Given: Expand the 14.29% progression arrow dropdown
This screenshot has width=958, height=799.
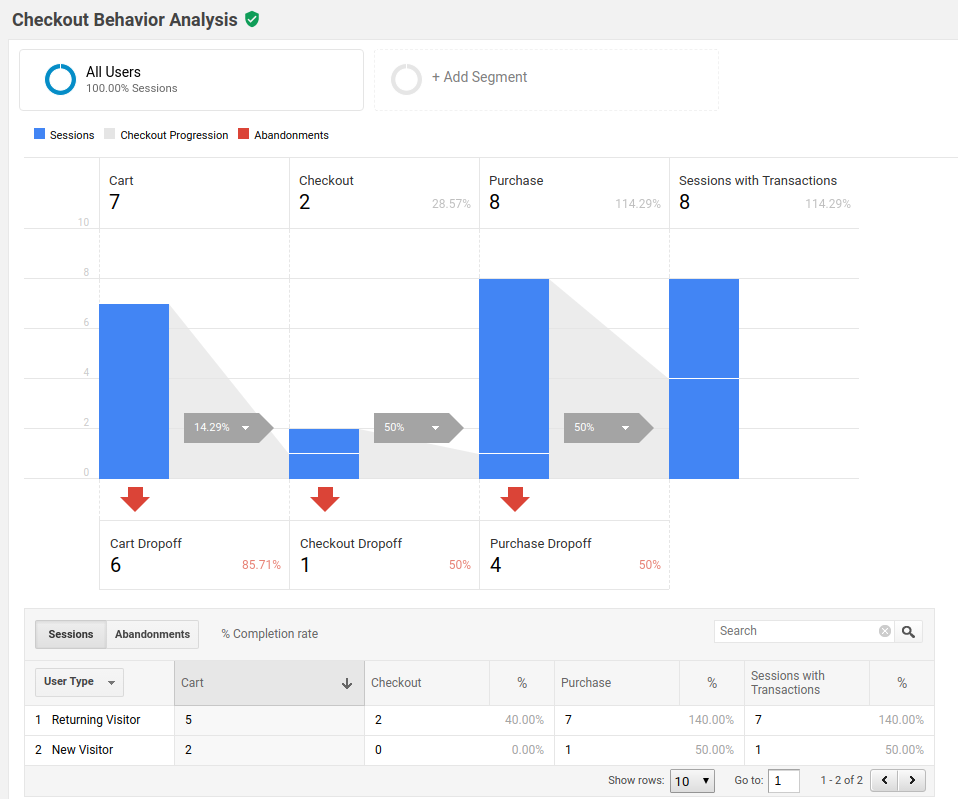Looking at the screenshot, I should pos(246,426).
